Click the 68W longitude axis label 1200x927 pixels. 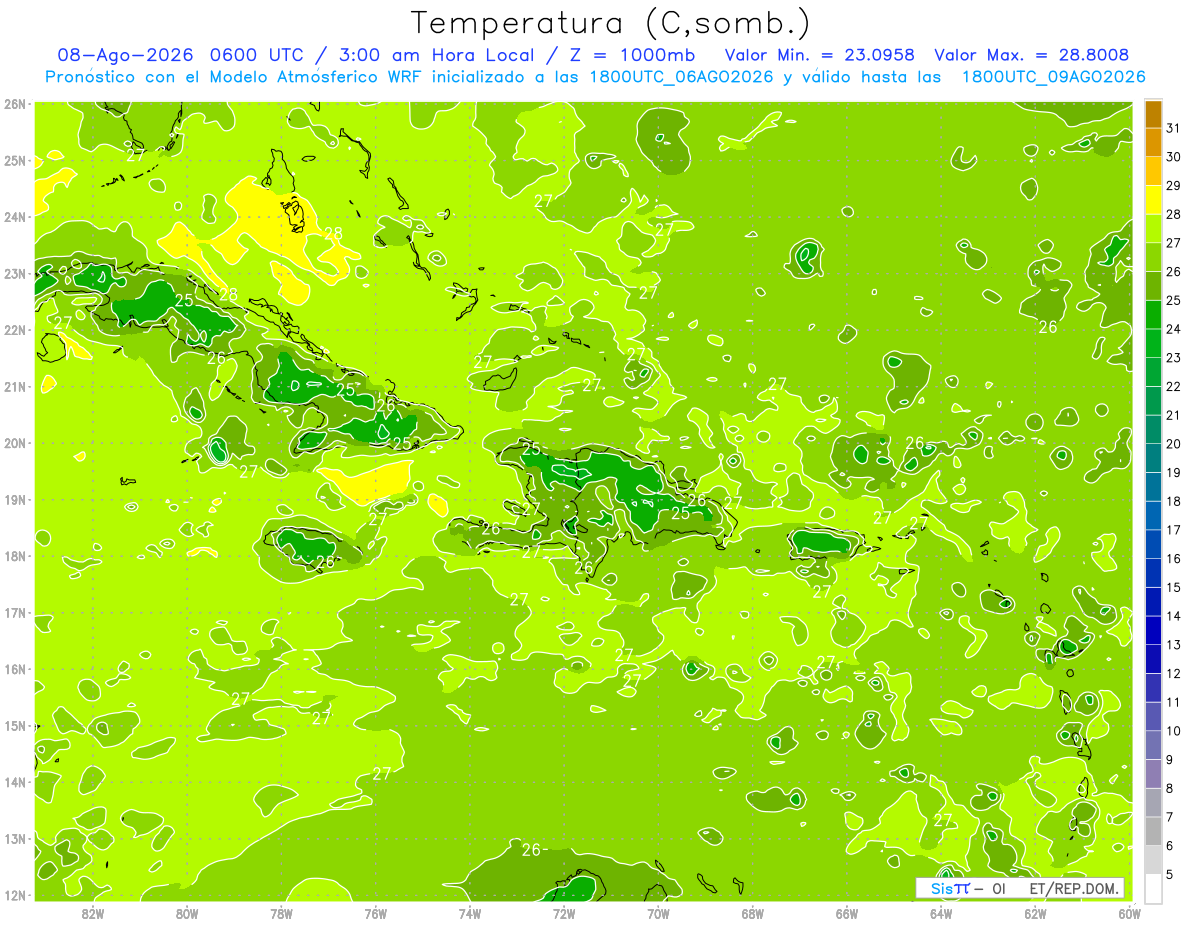(x=753, y=913)
